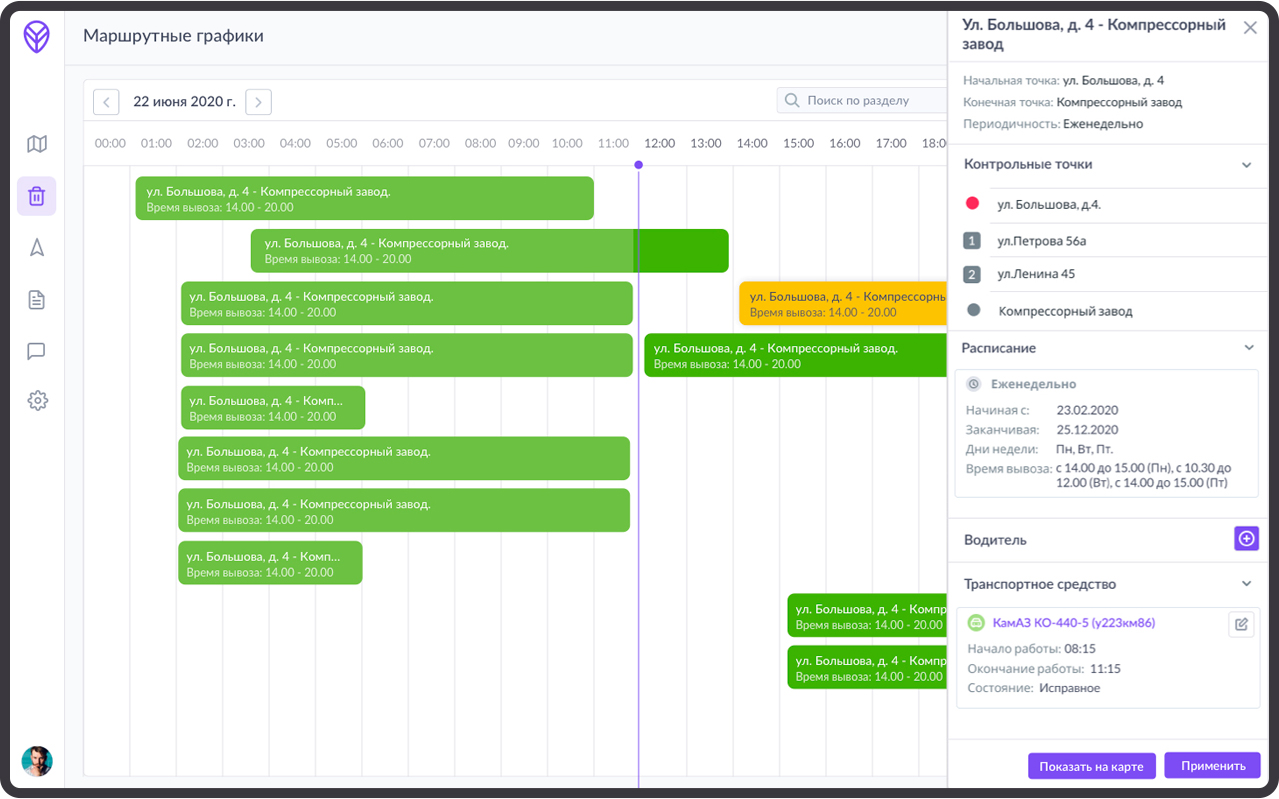Open the documents sidebar icon

pos(37,300)
